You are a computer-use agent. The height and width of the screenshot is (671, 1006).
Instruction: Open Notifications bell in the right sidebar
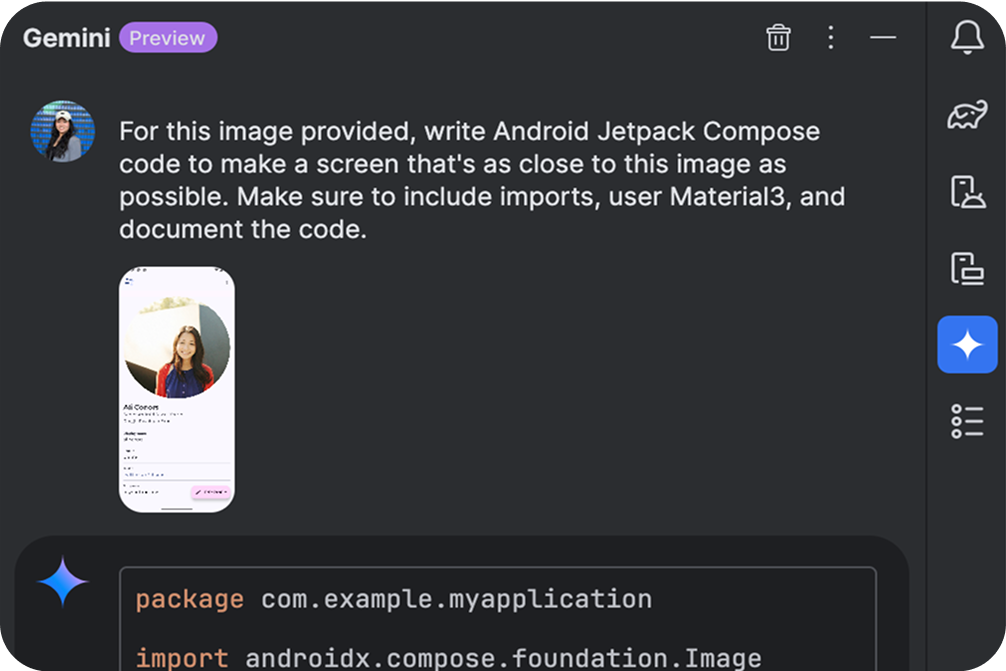tap(967, 38)
